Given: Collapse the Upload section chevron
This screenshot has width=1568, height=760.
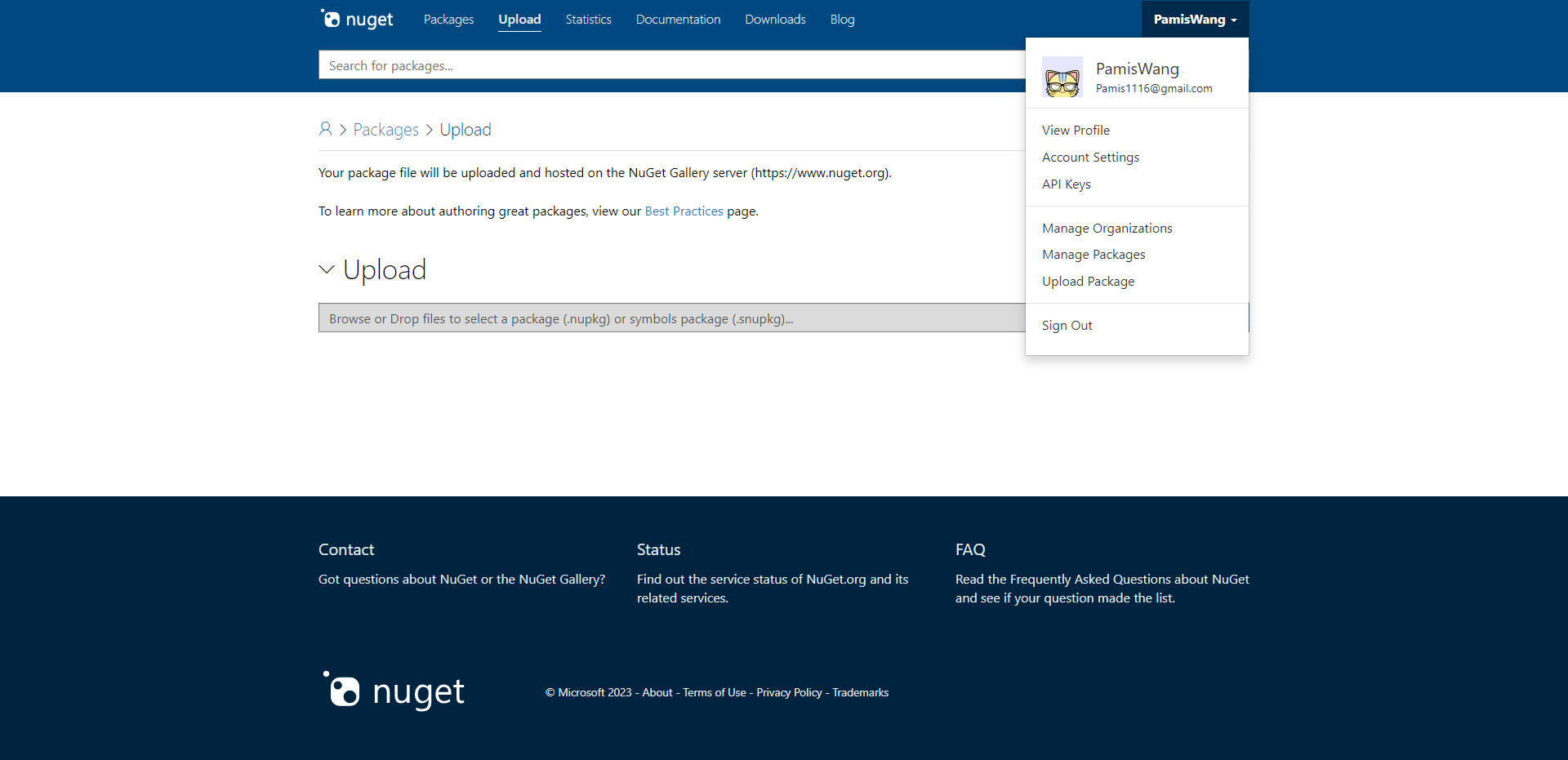Looking at the screenshot, I should tap(327, 269).
